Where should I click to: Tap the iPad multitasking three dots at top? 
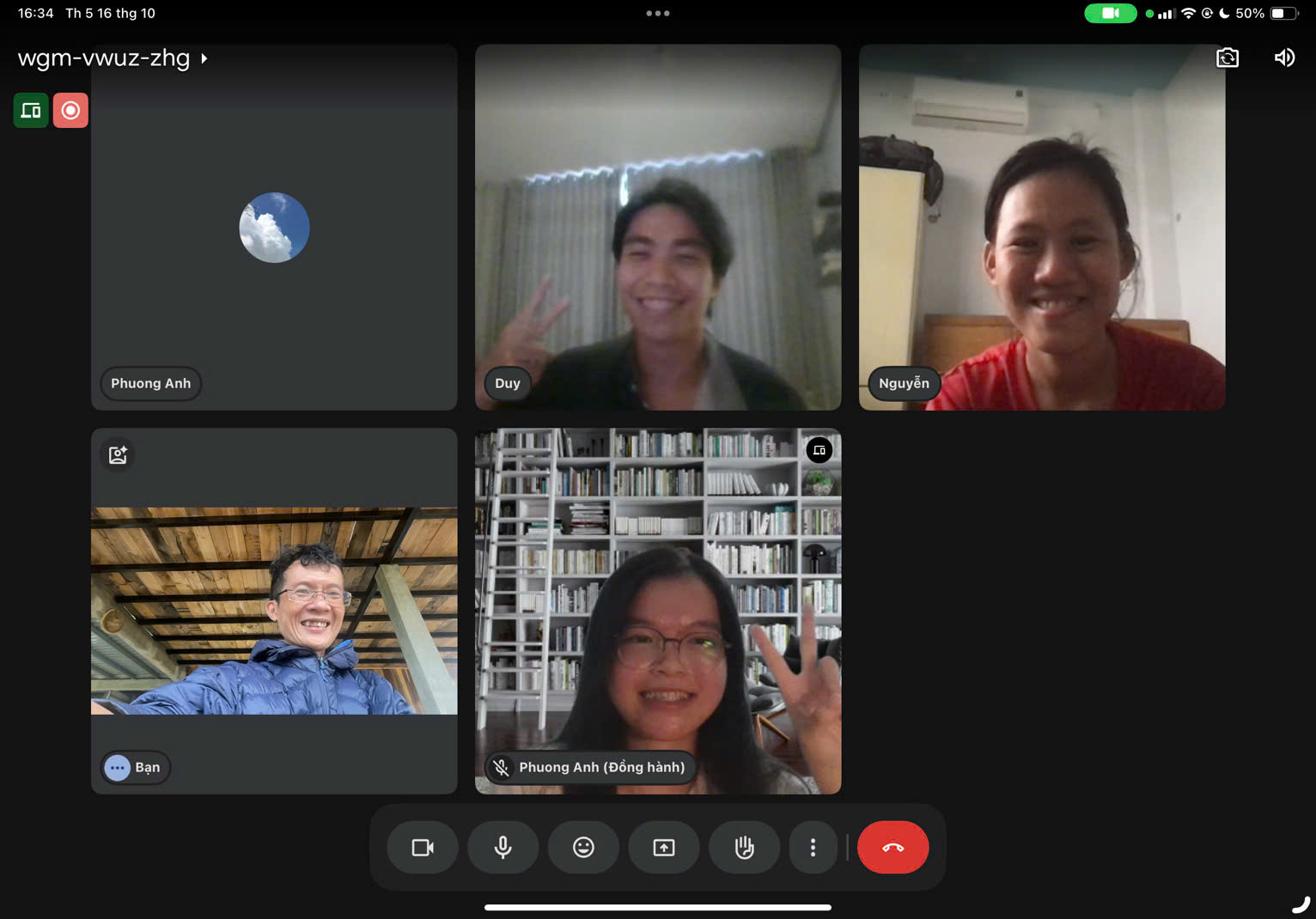pyautogui.click(x=658, y=13)
